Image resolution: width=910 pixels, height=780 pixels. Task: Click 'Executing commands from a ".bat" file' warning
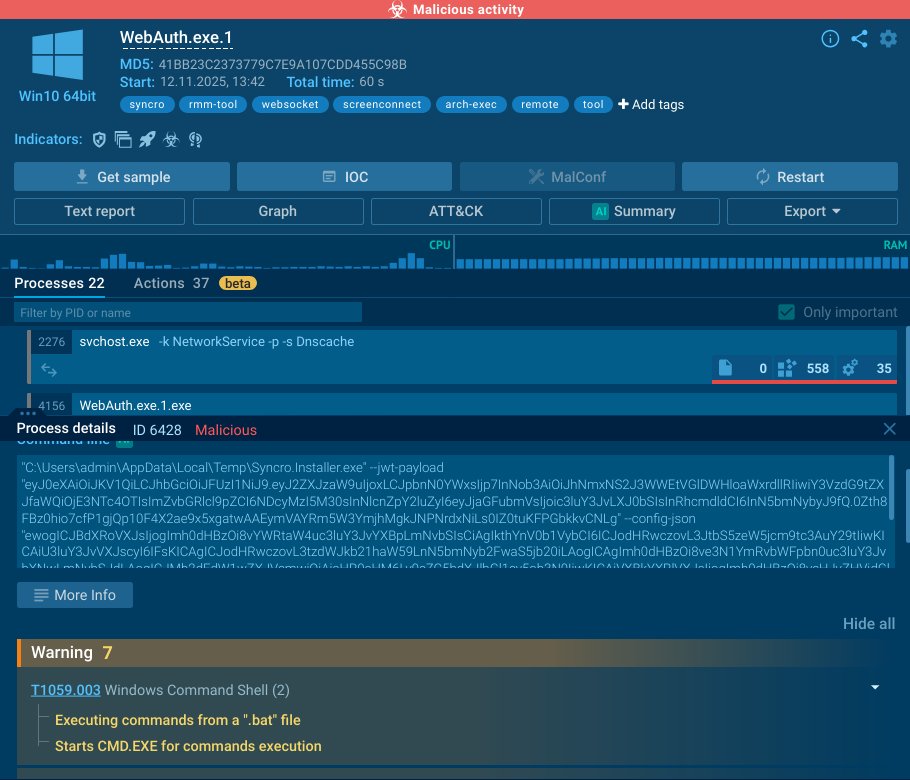tap(178, 720)
